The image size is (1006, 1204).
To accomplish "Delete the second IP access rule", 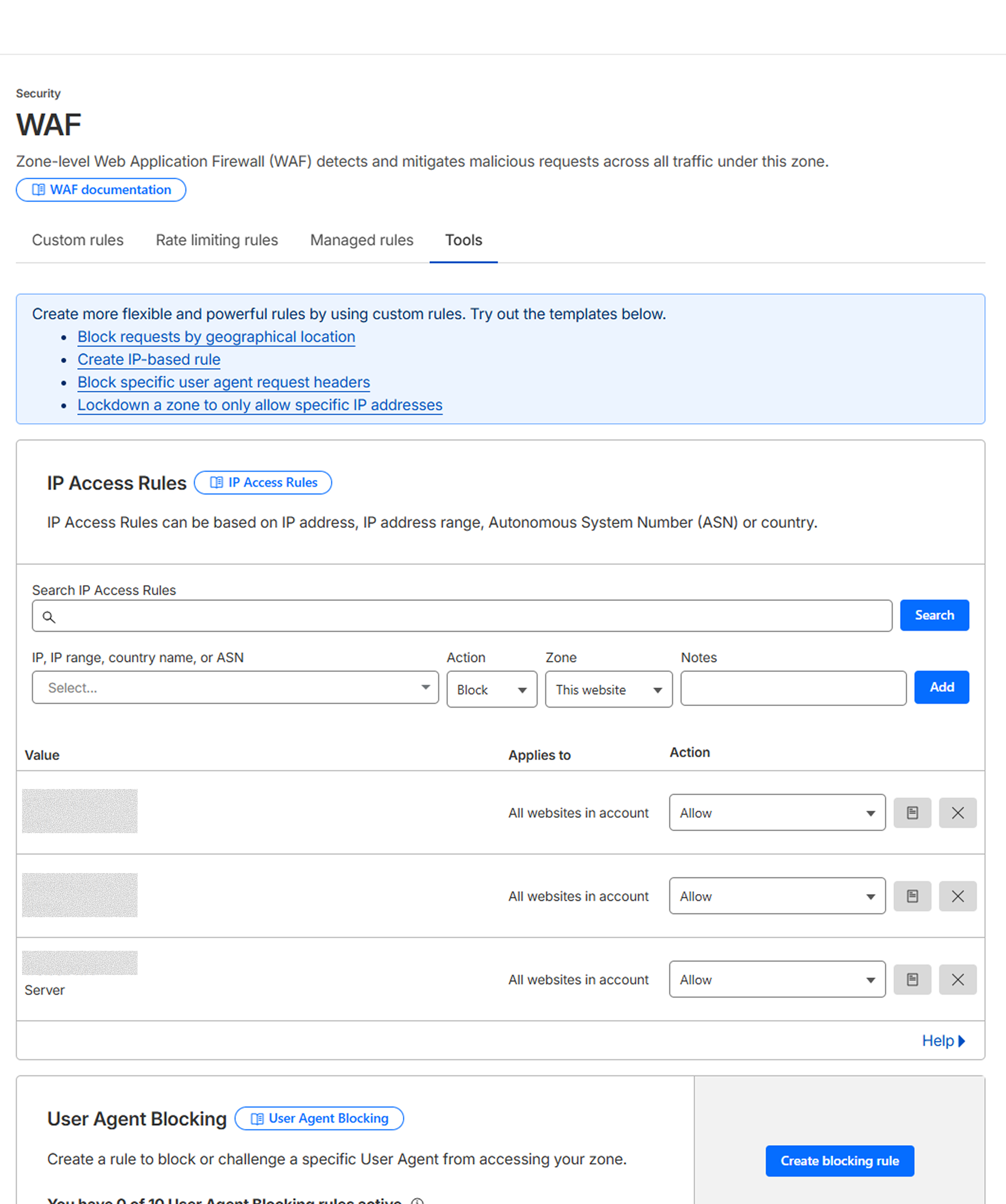I will tap(957, 896).
